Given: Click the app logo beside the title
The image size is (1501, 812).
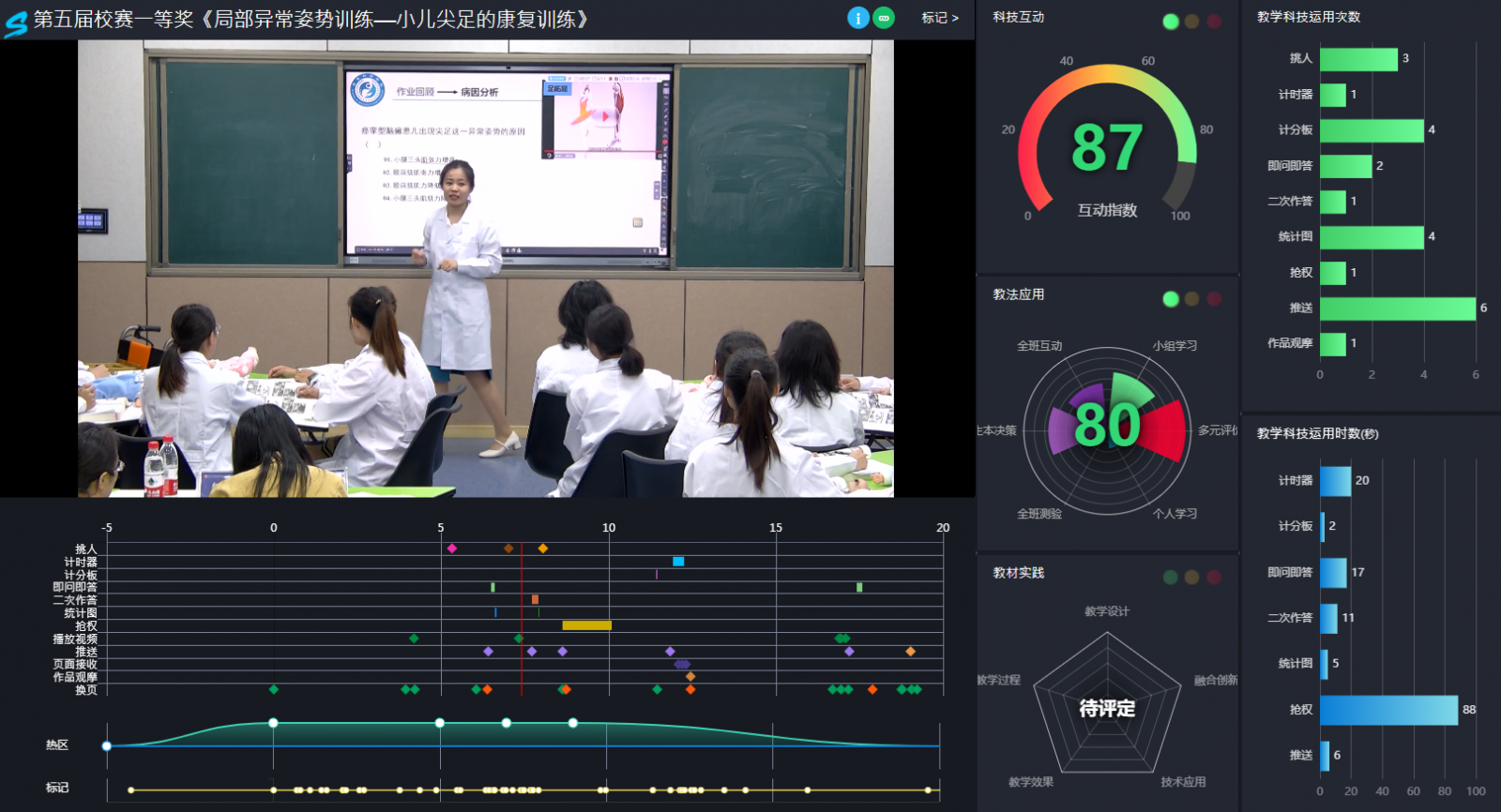Looking at the screenshot, I should [16, 22].
